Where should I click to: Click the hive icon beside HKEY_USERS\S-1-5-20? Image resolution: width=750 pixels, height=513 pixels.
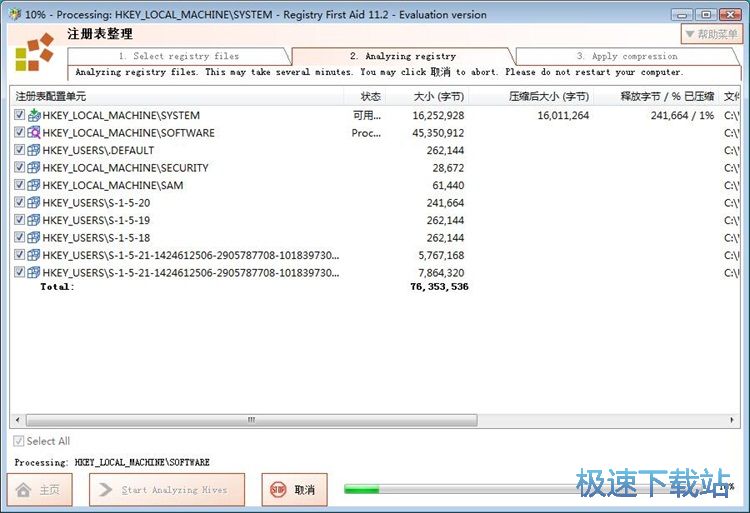[x=34, y=203]
